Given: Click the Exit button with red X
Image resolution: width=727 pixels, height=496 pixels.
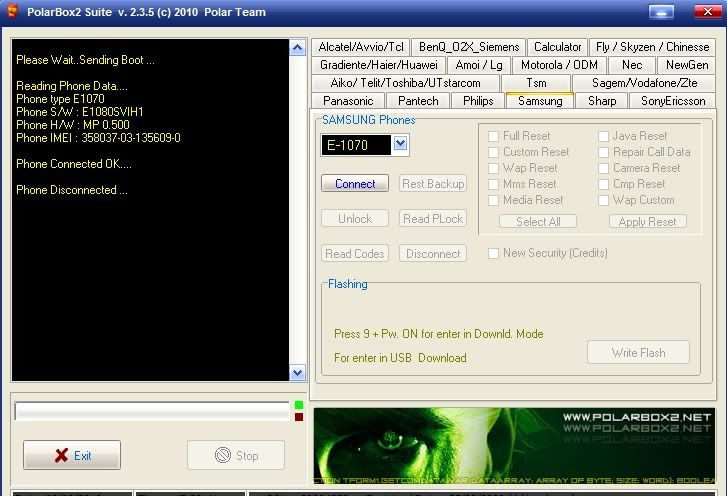Looking at the screenshot, I should [x=72, y=455].
